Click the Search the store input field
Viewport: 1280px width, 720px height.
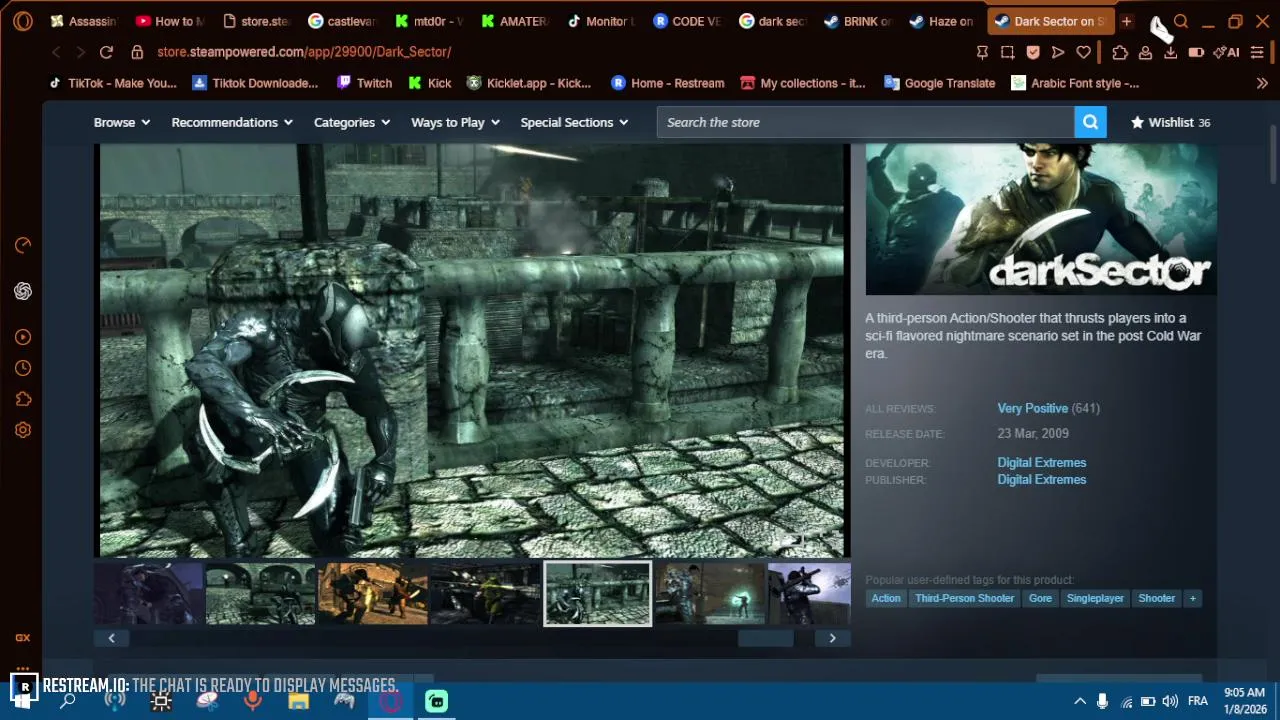[x=866, y=122]
